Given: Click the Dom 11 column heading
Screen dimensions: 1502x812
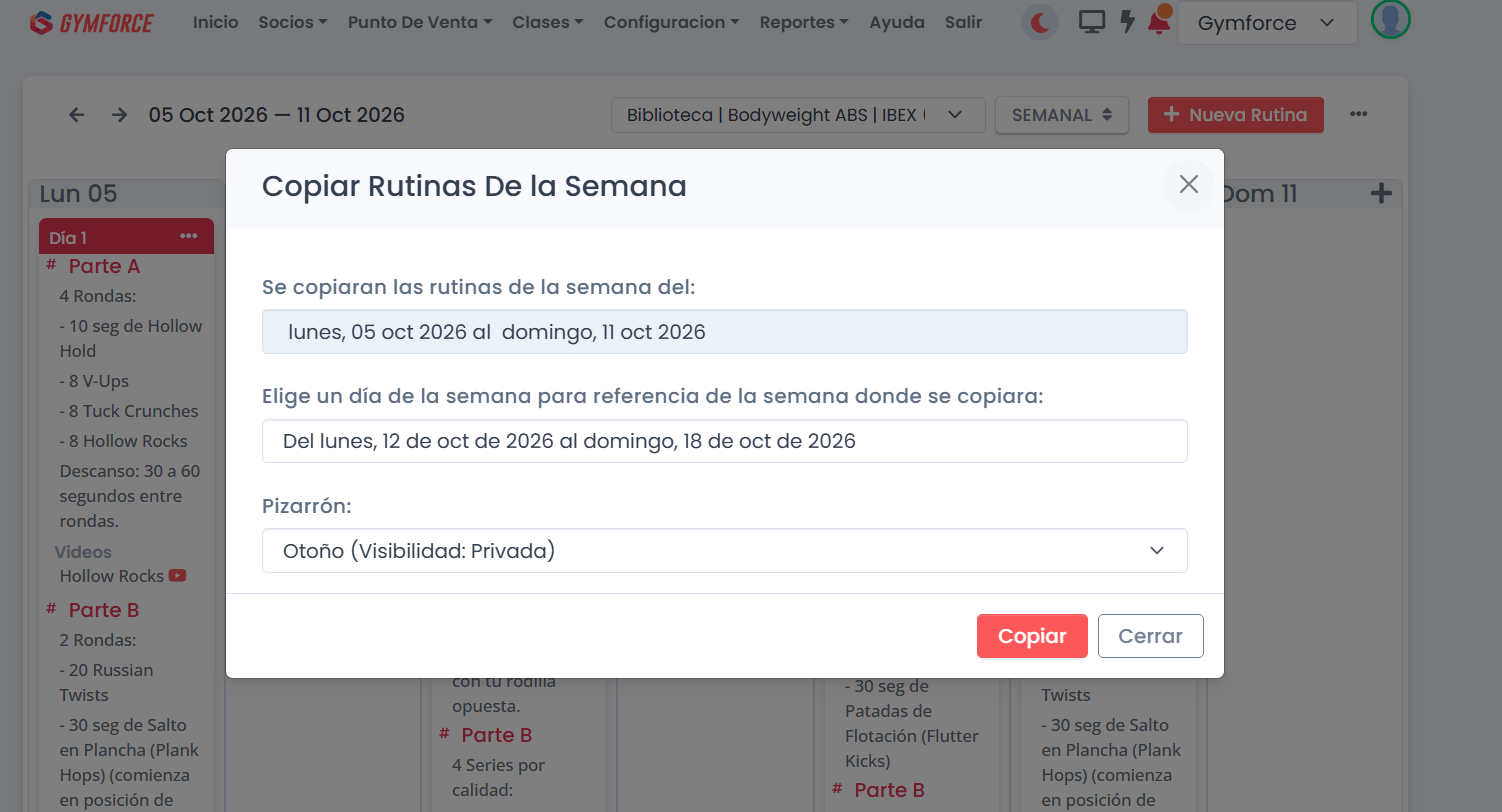Looking at the screenshot, I should (x=1259, y=194).
